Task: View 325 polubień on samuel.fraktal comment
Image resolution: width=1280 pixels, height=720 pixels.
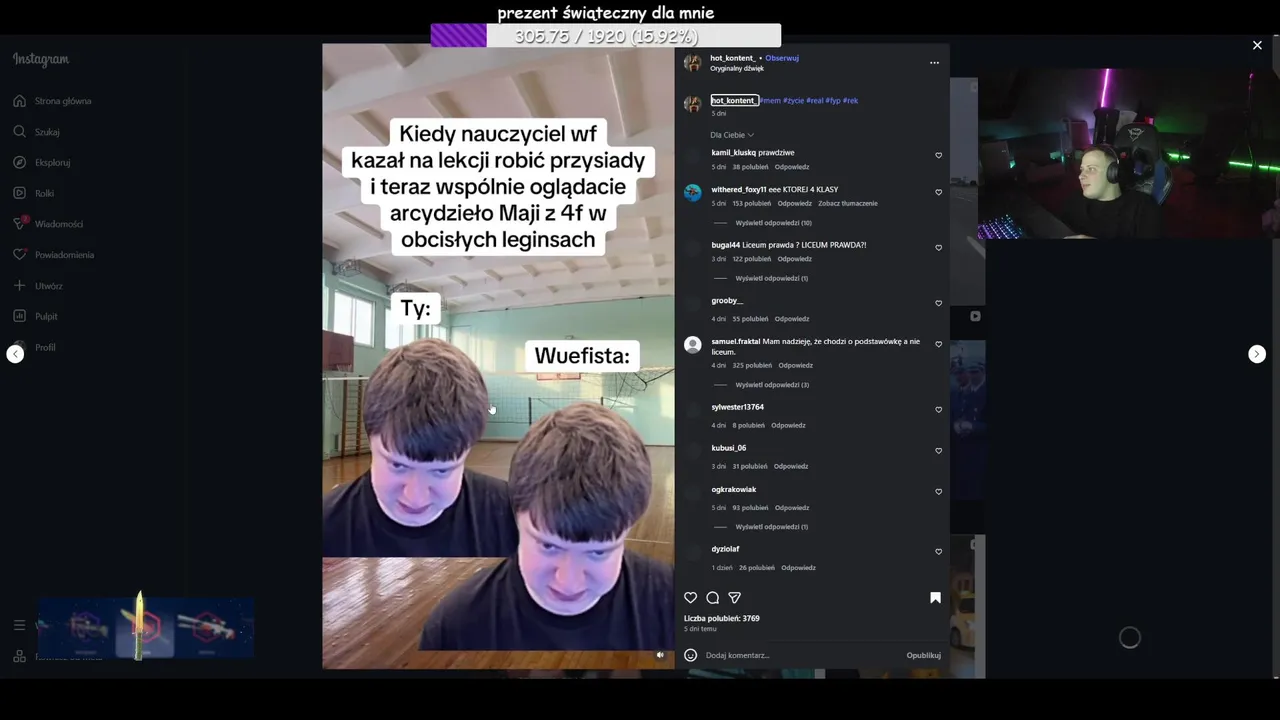Action: [752, 365]
